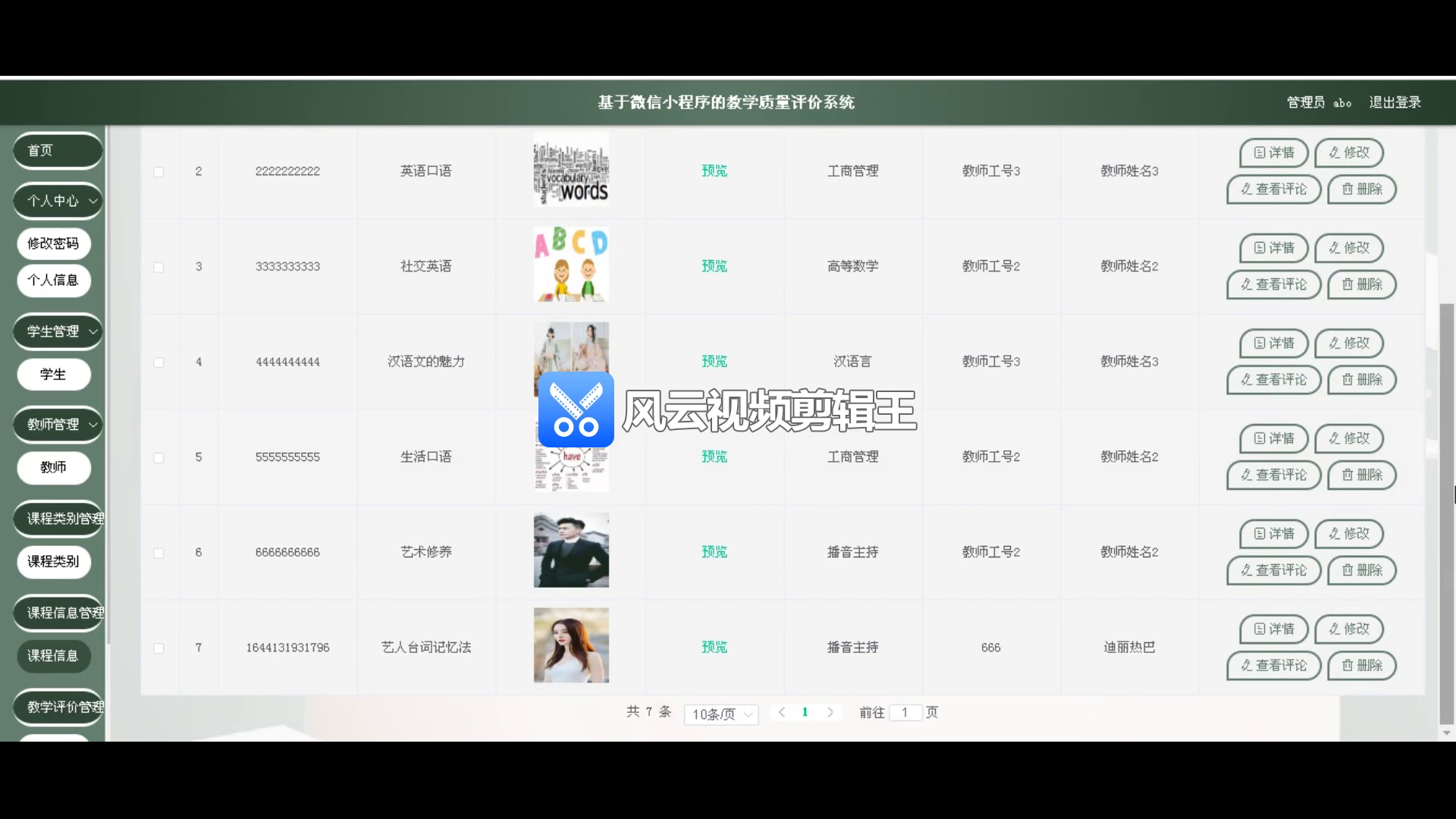The width and height of the screenshot is (1456, 819).
Task: View comments for 英语口语 course
Action: (x=1274, y=189)
